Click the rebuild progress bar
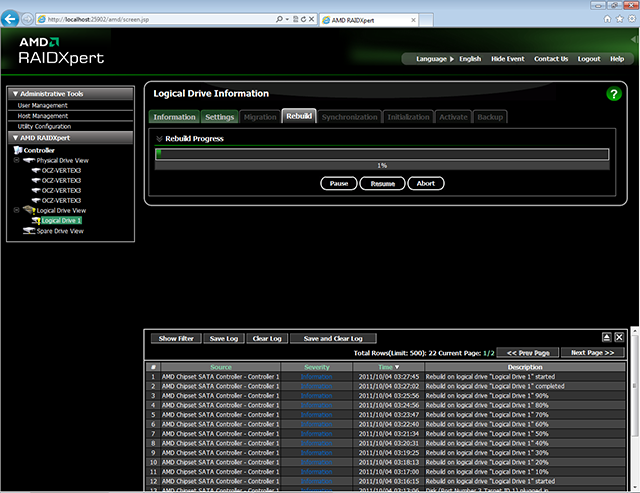 (382, 154)
